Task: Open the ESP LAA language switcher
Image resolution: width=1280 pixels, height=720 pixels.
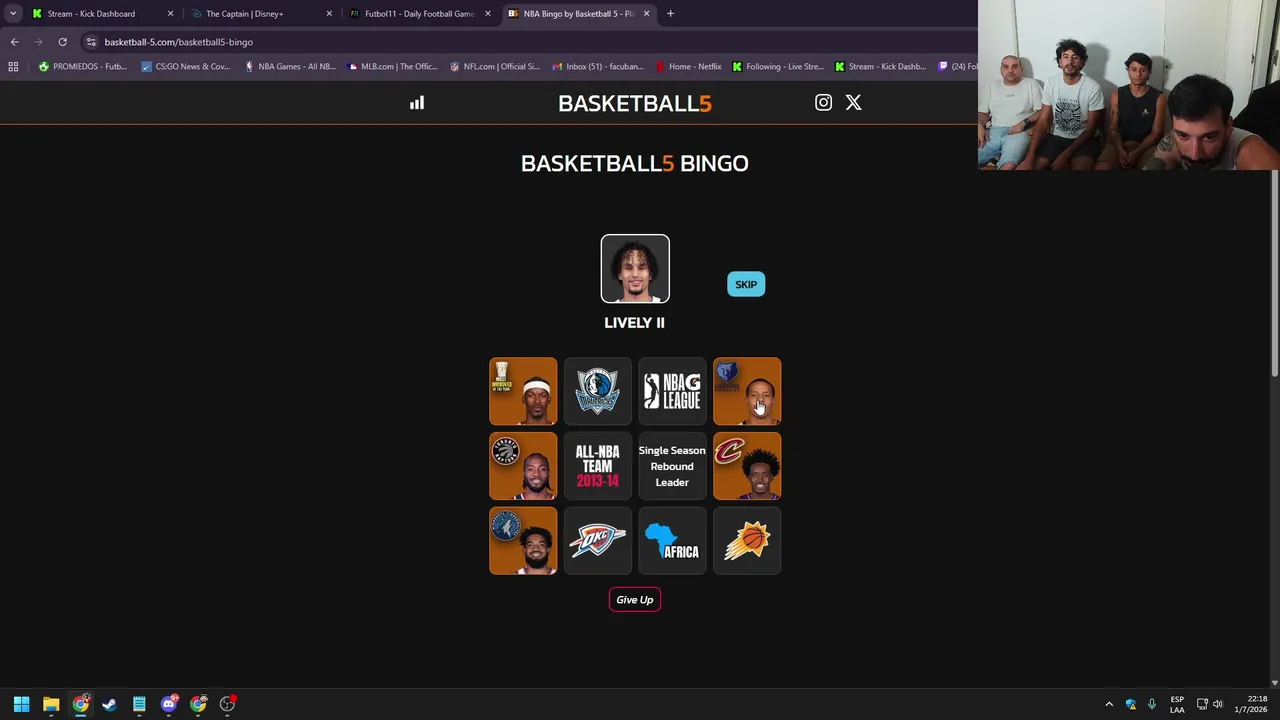Action: [1177, 704]
